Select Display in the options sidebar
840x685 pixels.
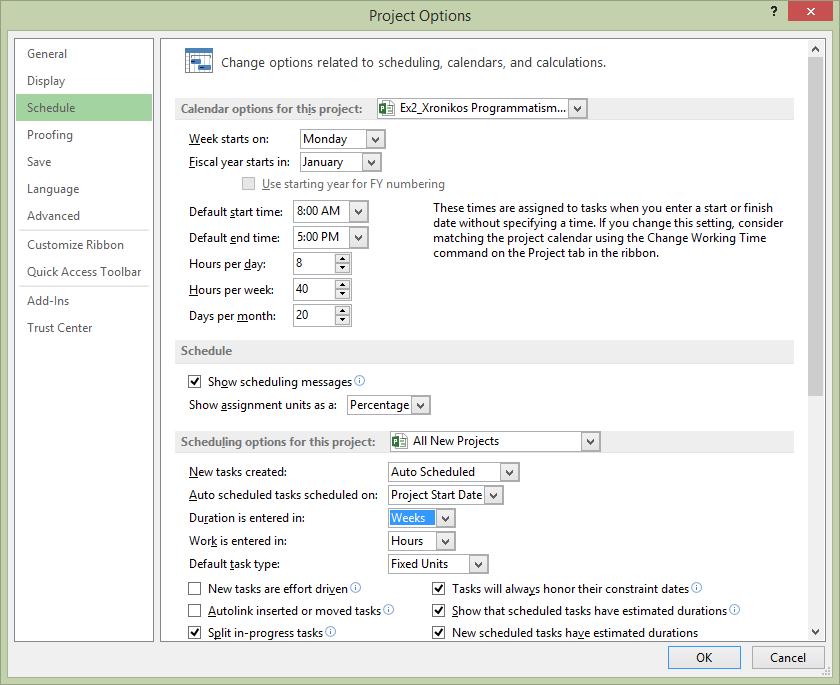coord(84,81)
